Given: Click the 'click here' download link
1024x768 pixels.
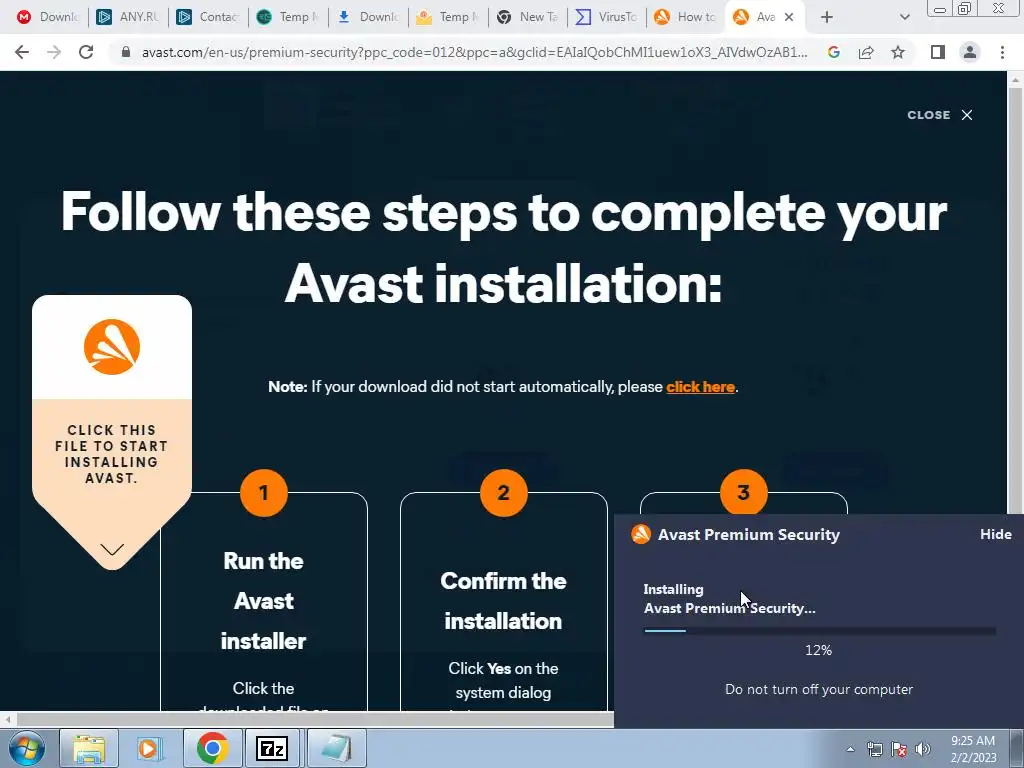Looking at the screenshot, I should [x=700, y=387].
